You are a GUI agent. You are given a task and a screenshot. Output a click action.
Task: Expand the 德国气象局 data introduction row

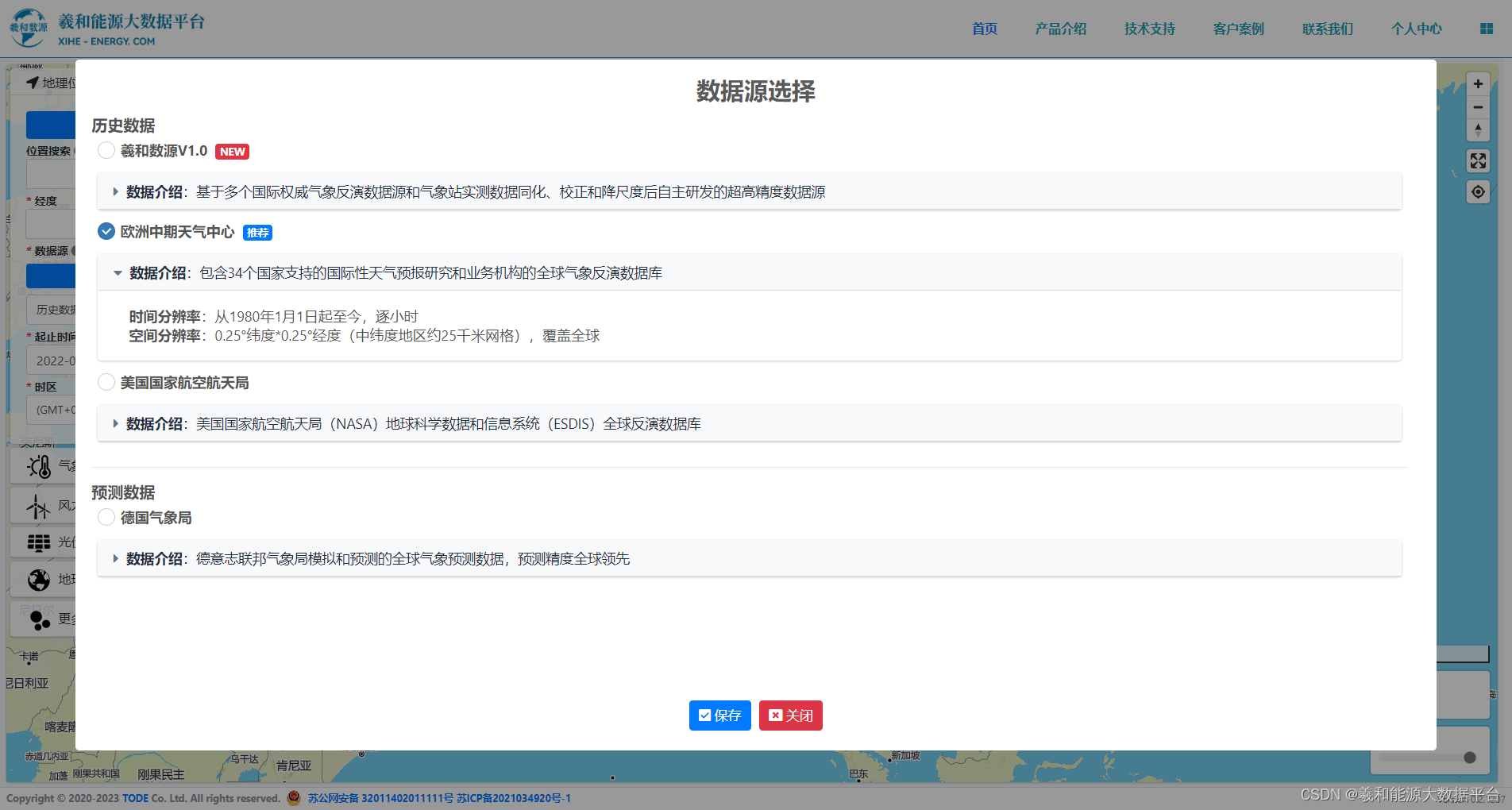click(x=749, y=558)
